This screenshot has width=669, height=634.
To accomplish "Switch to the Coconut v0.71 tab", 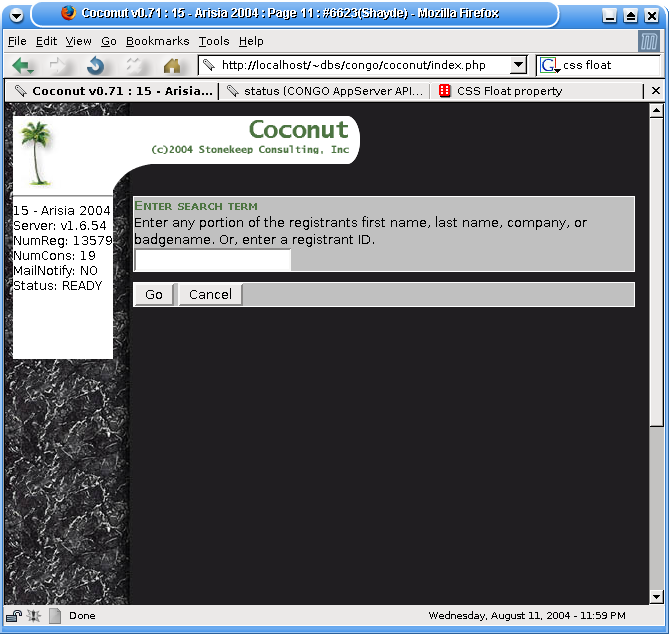I will [112, 91].
